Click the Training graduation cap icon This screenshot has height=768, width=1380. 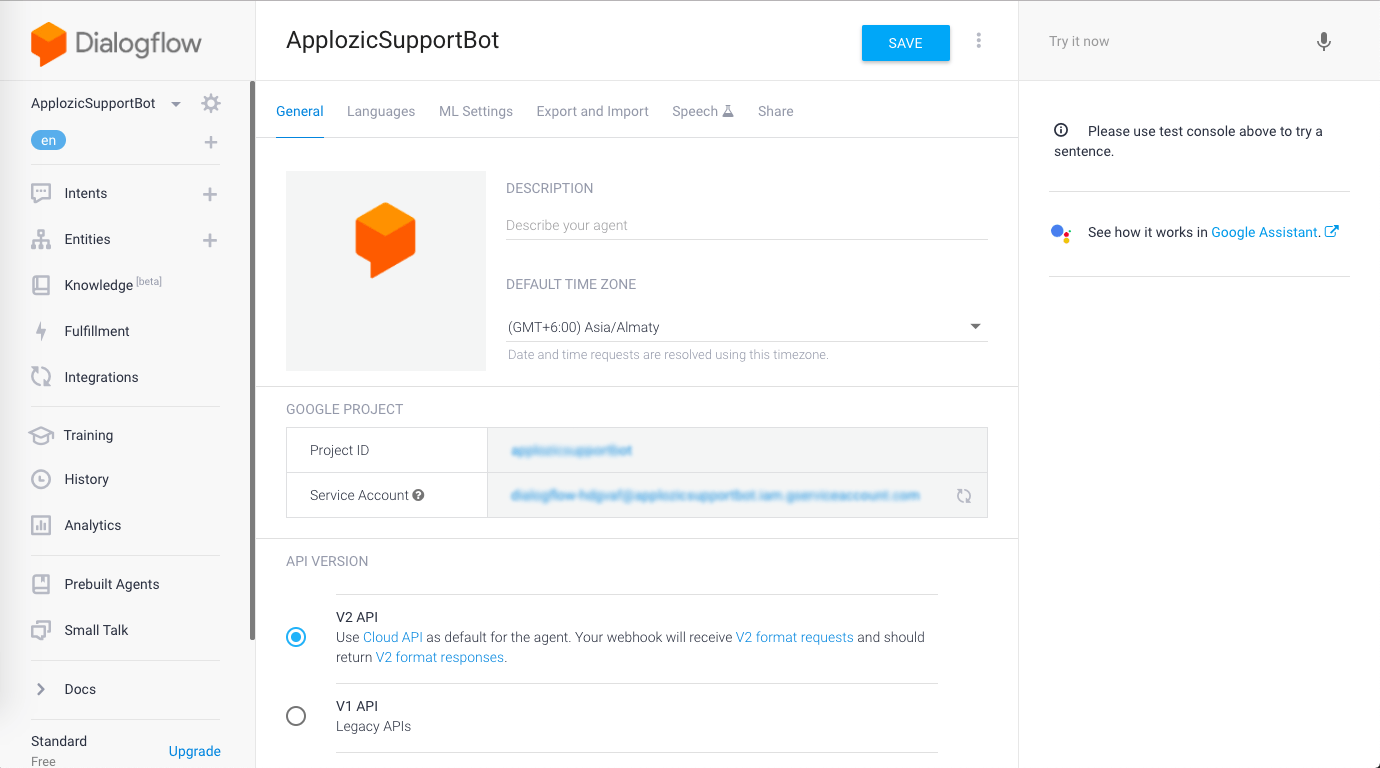click(x=41, y=435)
